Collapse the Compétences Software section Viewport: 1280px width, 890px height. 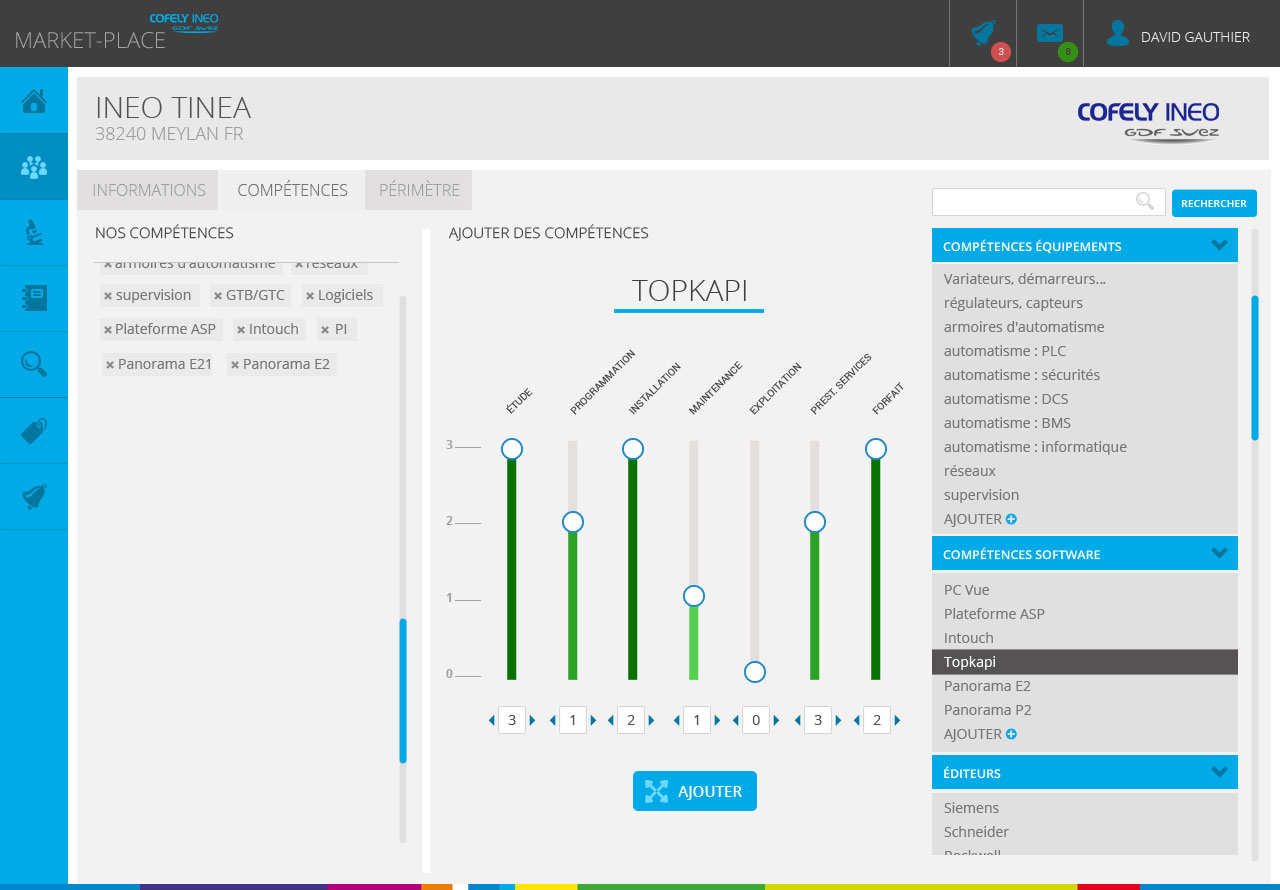(x=1219, y=553)
